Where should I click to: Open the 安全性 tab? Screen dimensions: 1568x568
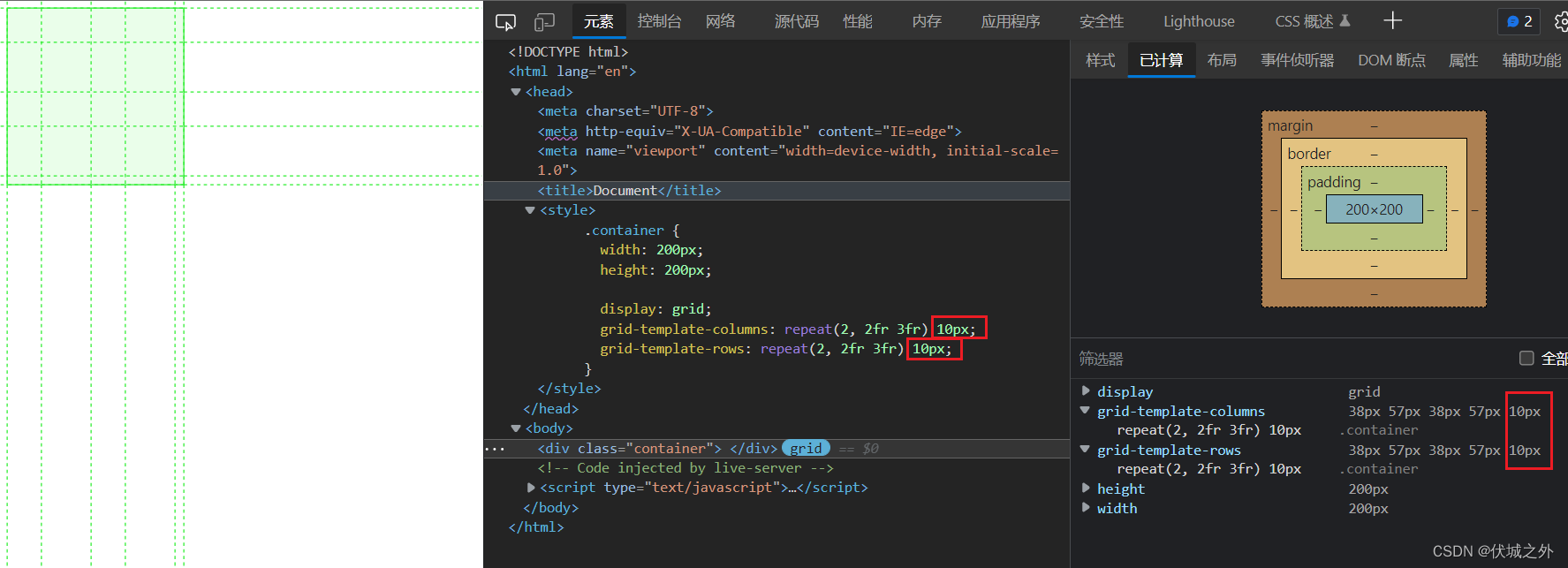(1101, 21)
